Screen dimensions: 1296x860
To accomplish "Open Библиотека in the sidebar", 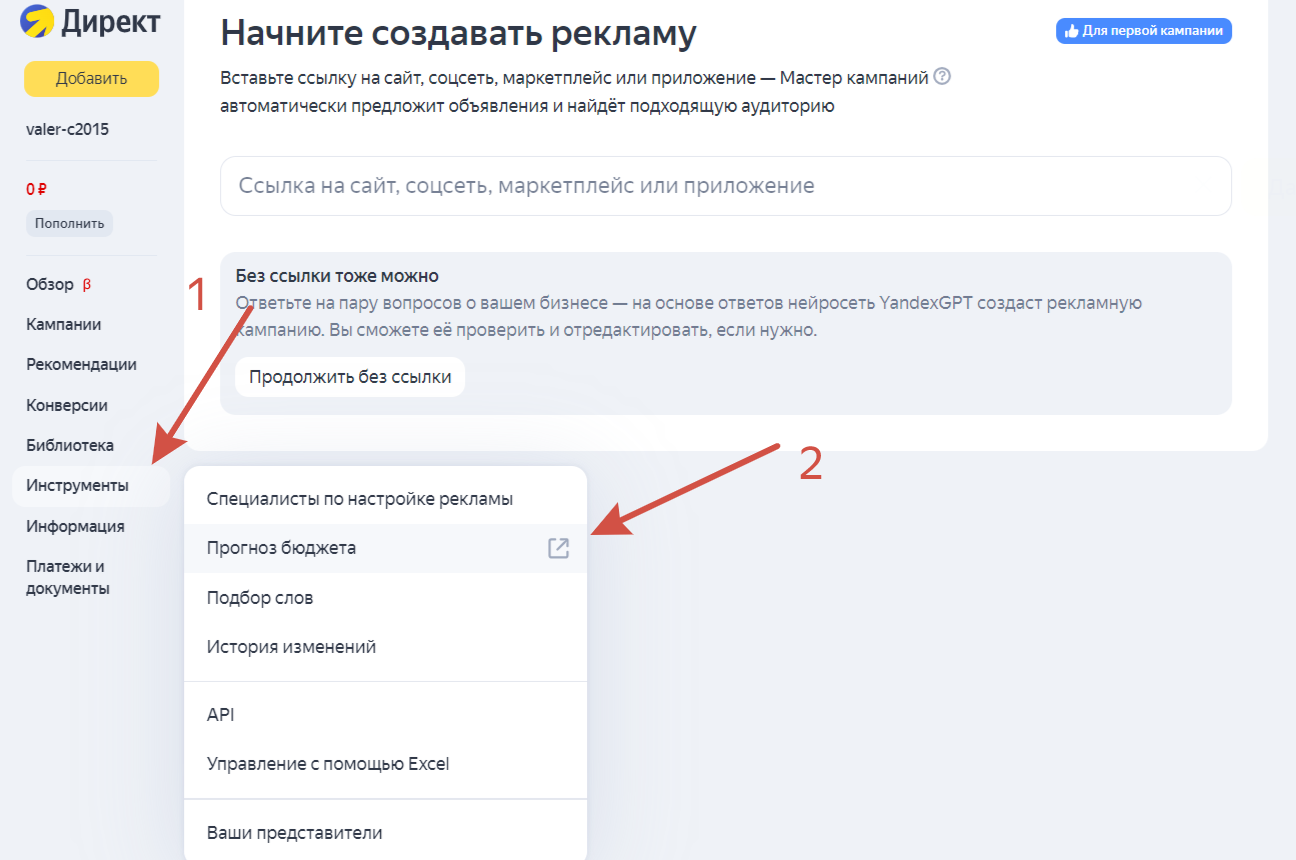I will 70,445.
